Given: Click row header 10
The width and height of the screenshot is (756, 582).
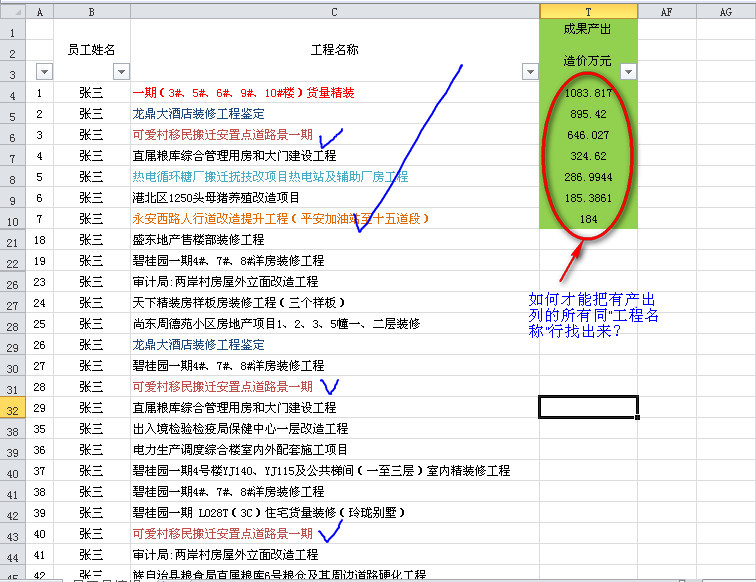Looking at the screenshot, I should click(x=12, y=219).
